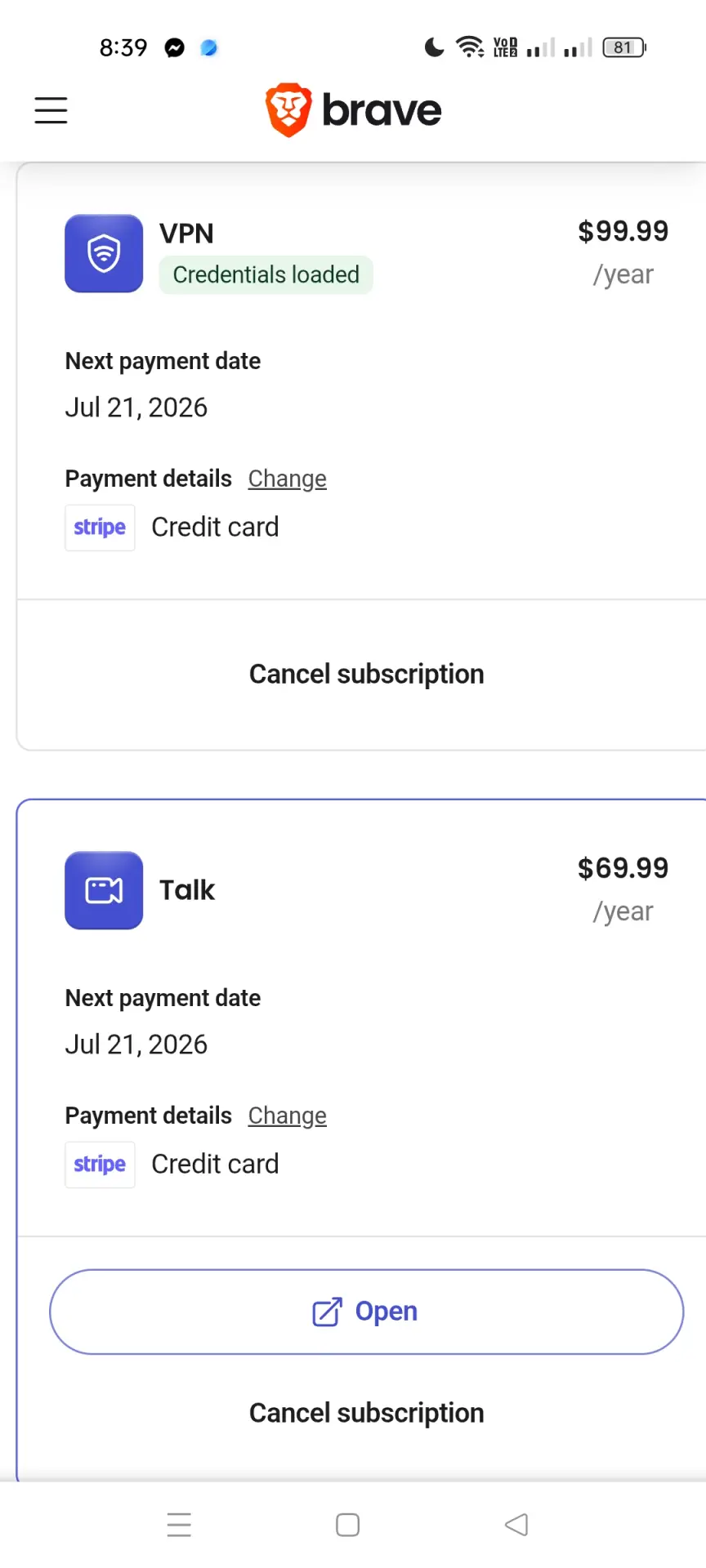
Task: Cancel the VPN subscription
Action: click(x=367, y=674)
